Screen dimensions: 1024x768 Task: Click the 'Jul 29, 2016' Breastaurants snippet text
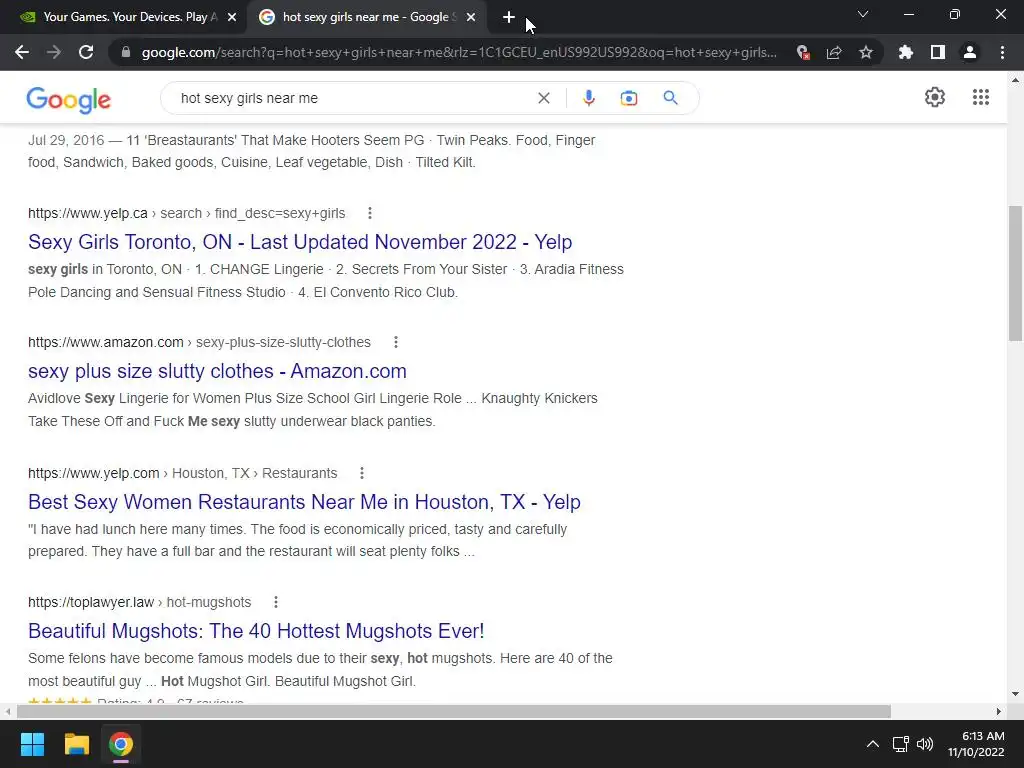312,151
